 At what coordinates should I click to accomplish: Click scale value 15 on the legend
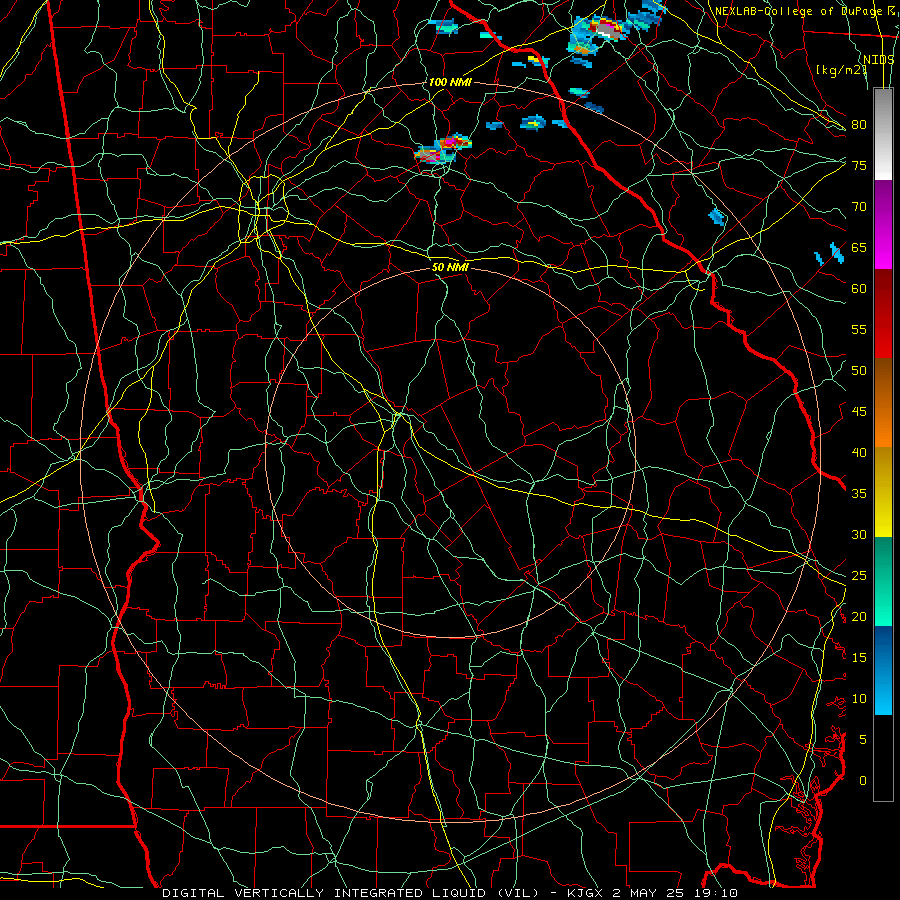(859, 658)
